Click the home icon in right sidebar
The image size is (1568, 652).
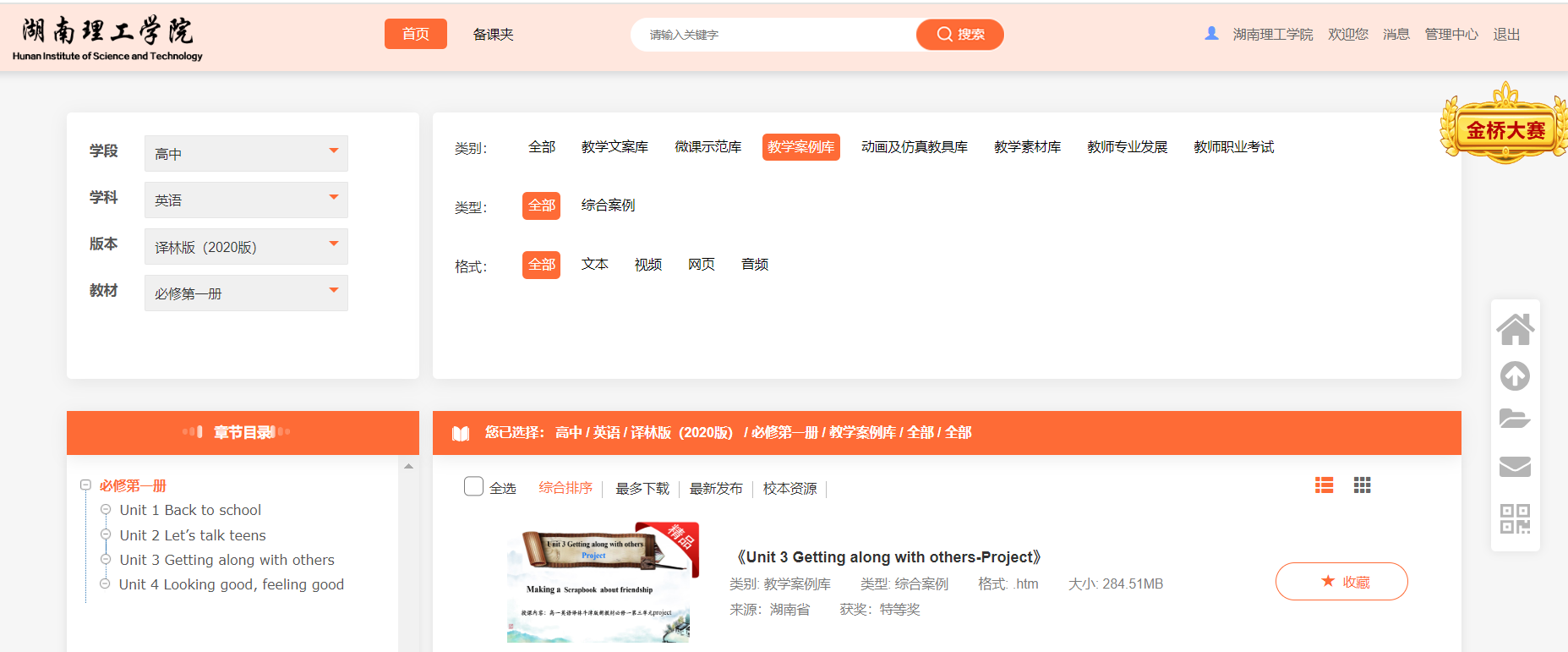coord(1515,330)
